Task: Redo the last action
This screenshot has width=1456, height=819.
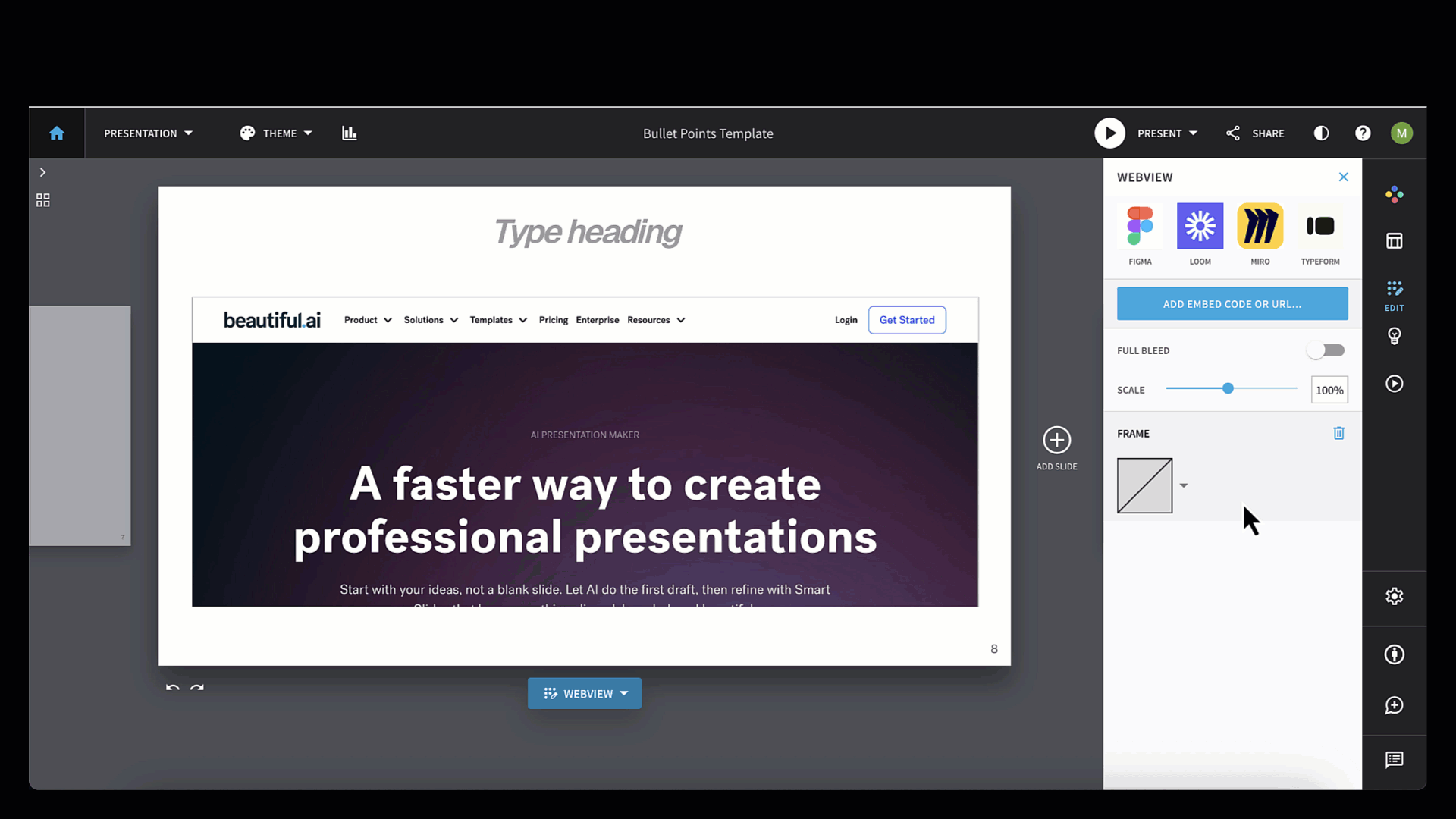Action: coord(197,688)
